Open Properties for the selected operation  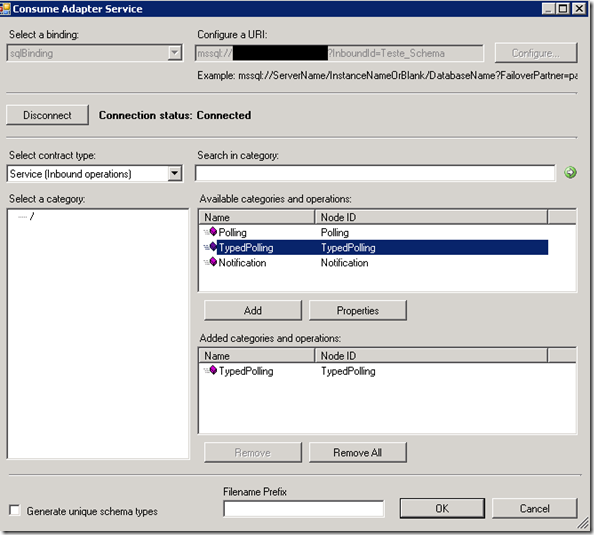pos(358,310)
